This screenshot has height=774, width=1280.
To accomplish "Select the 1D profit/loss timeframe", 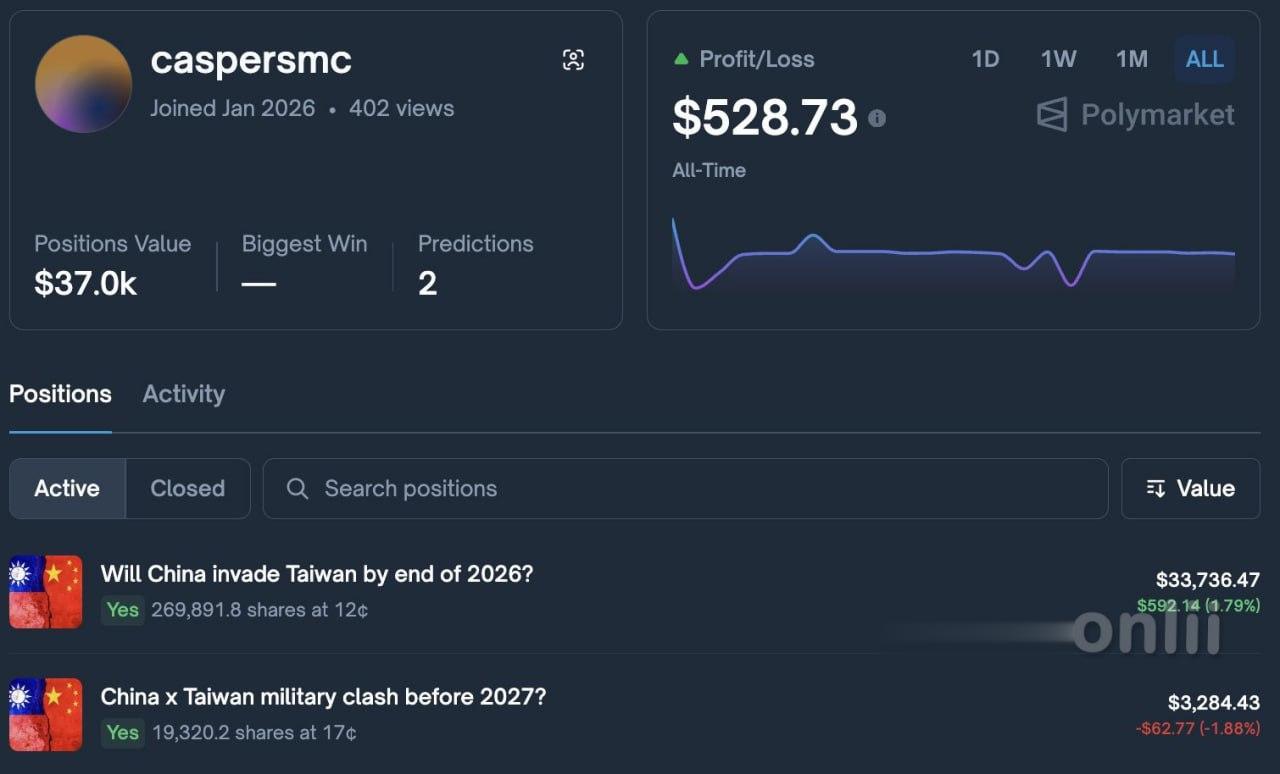I will click(x=985, y=59).
